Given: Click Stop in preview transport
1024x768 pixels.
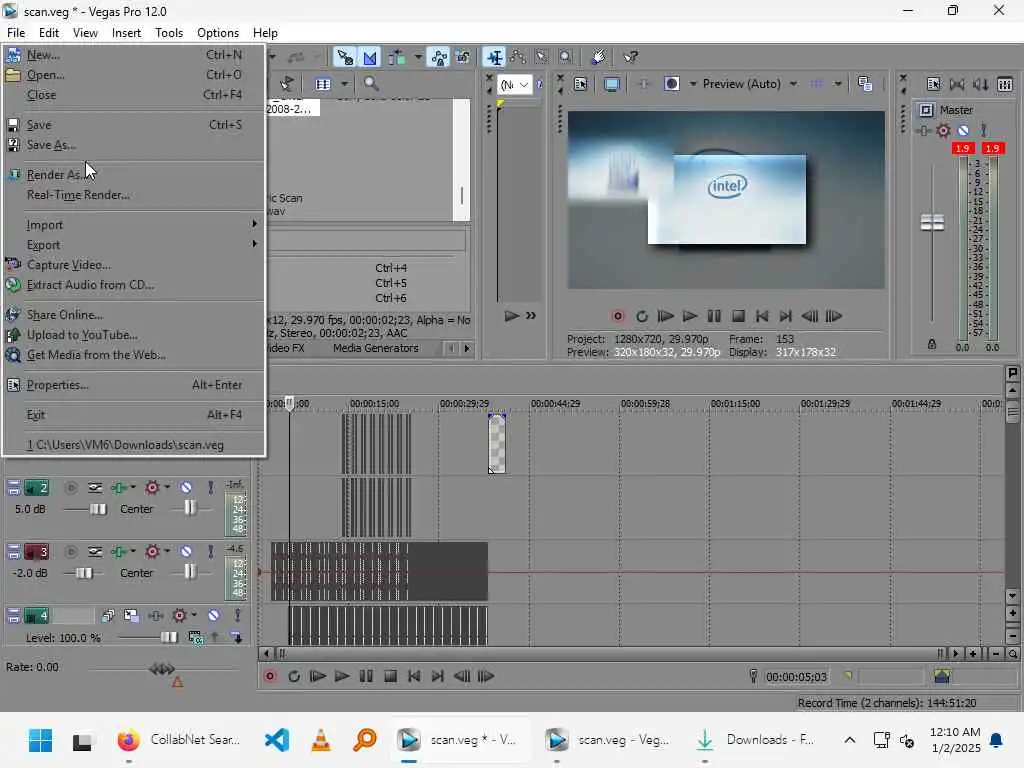Looking at the screenshot, I should tap(738, 316).
